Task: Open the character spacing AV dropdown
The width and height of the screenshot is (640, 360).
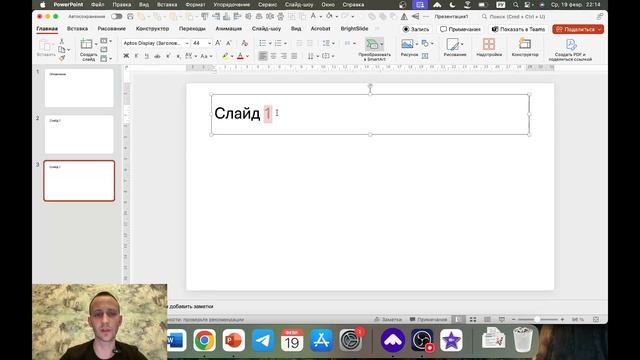Action: [196, 56]
